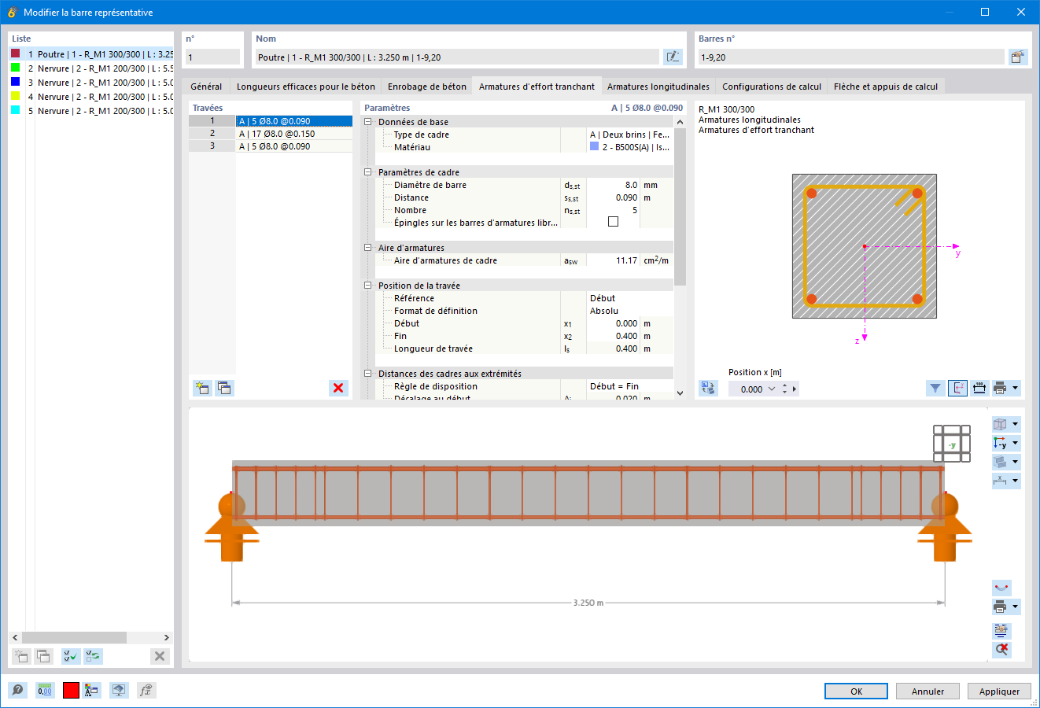Open the Position x dropdown
Screen dimensions: 1040x708
coord(771,389)
